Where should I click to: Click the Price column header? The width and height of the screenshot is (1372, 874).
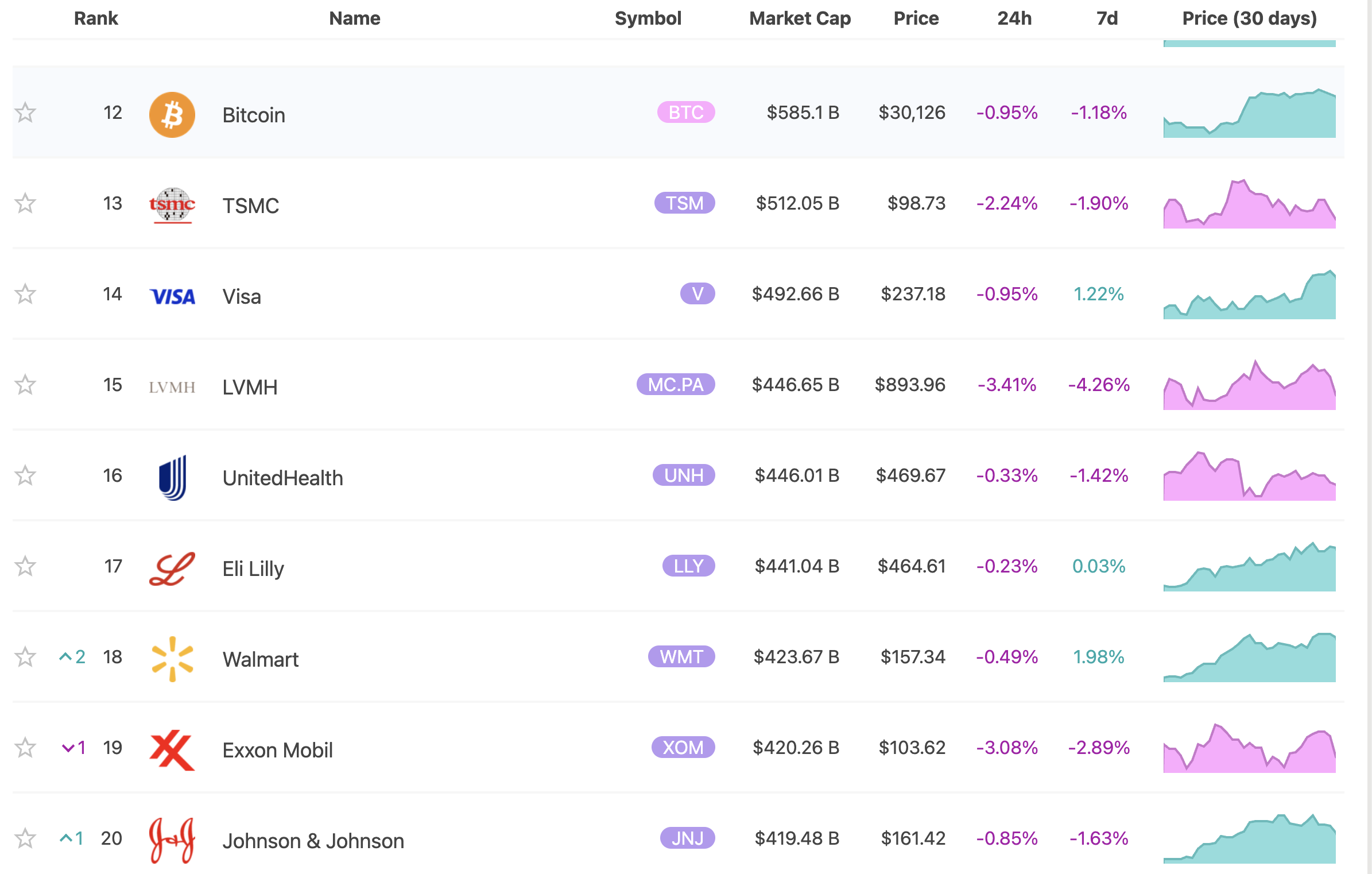[916, 18]
